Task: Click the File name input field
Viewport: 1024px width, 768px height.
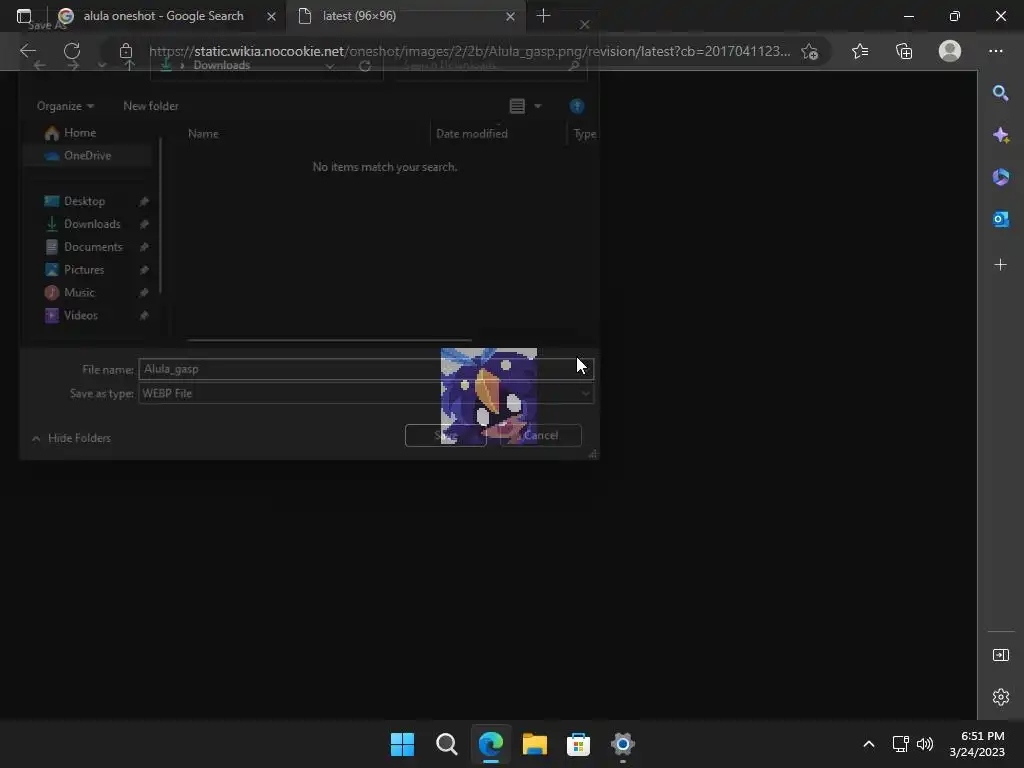Action: pos(366,369)
